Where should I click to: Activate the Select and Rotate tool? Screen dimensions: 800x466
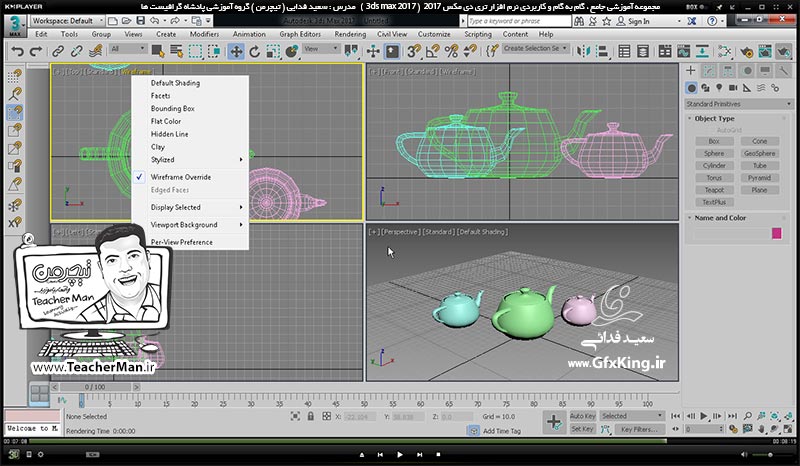[x=255, y=52]
